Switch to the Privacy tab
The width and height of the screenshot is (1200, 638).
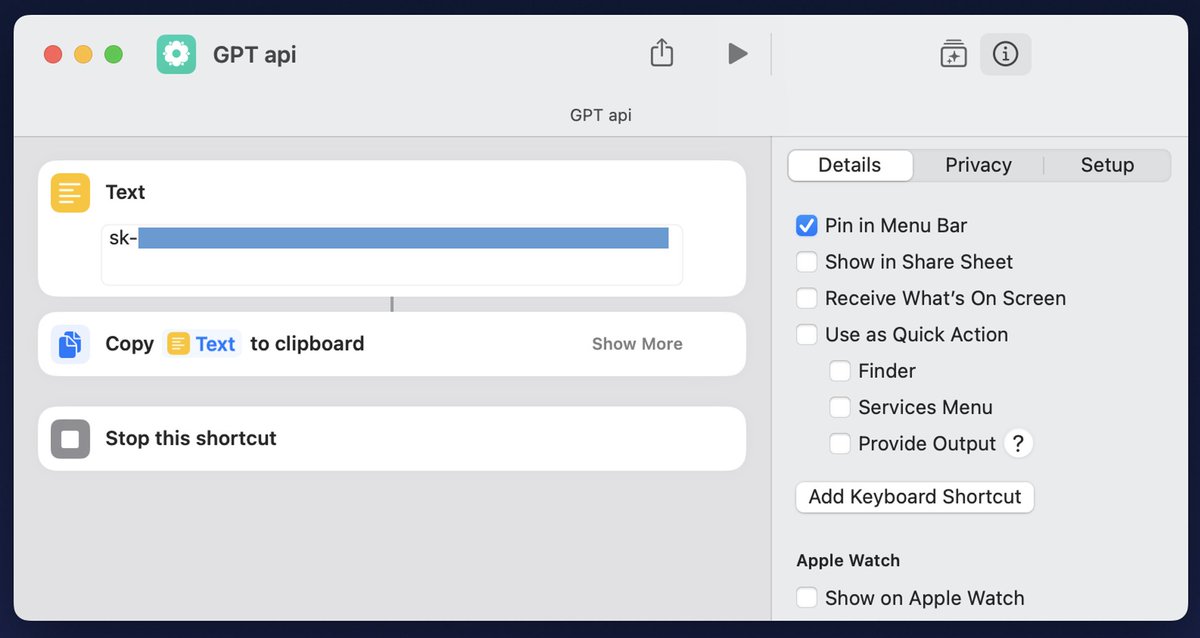point(978,165)
